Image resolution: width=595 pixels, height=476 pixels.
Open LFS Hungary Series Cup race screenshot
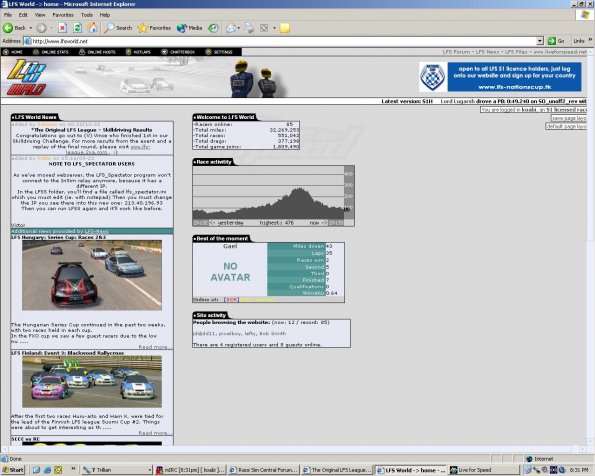point(92,275)
